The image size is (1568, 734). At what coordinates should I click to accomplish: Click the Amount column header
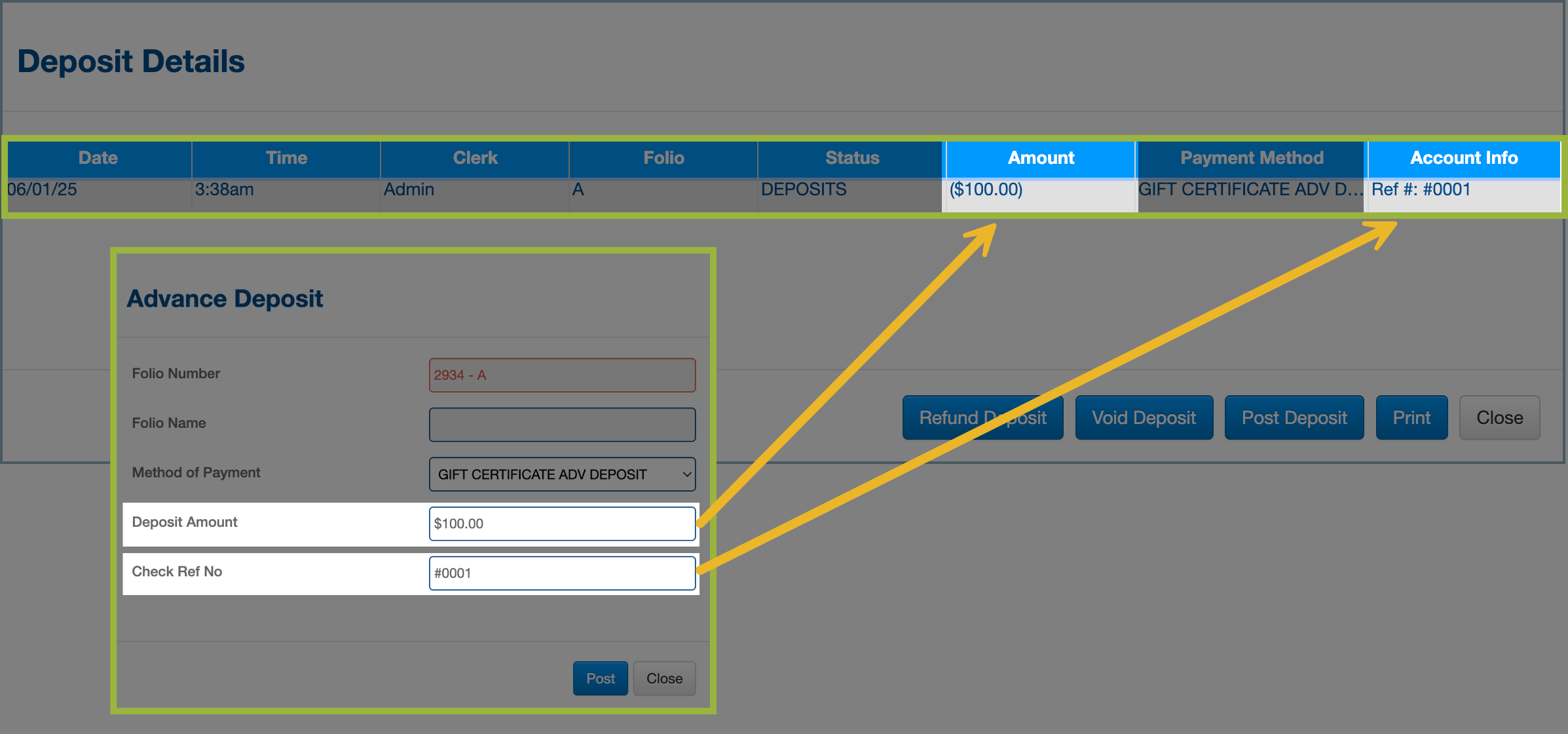[x=1040, y=158]
